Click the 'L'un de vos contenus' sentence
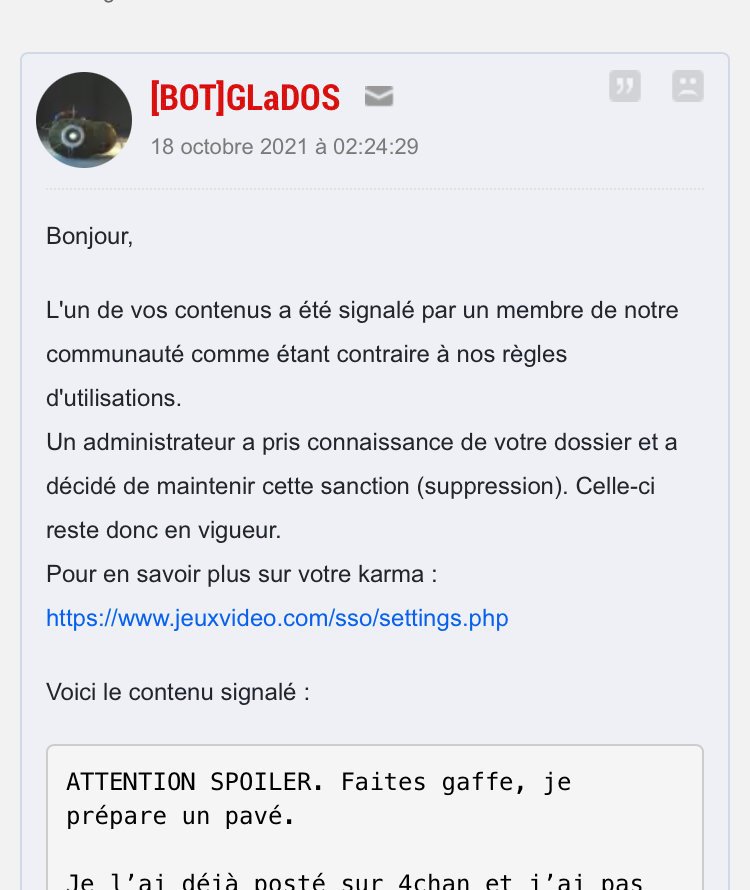The height and width of the screenshot is (890, 750). (362, 310)
